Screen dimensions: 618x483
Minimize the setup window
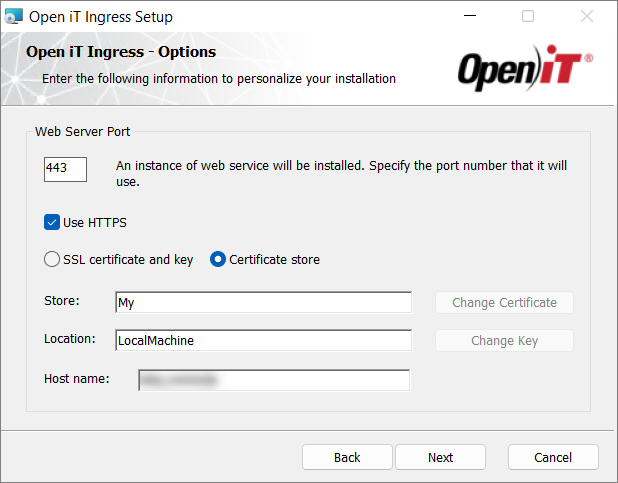tap(470, 16)
